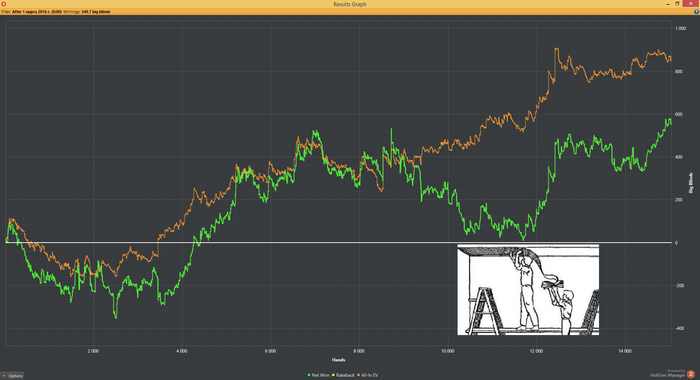Image resolution: width=700 pixels, height=380 pixels.
Task: Click the 8 000 hands tick label
Action: (359, 351)
